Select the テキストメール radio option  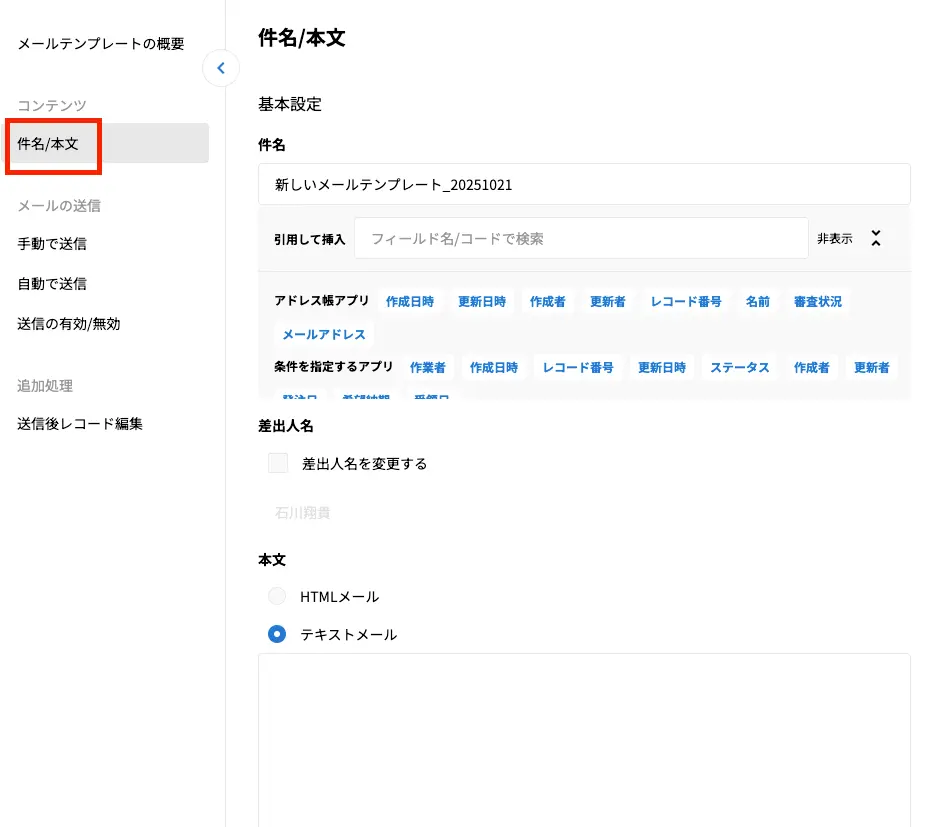[277, 634]
